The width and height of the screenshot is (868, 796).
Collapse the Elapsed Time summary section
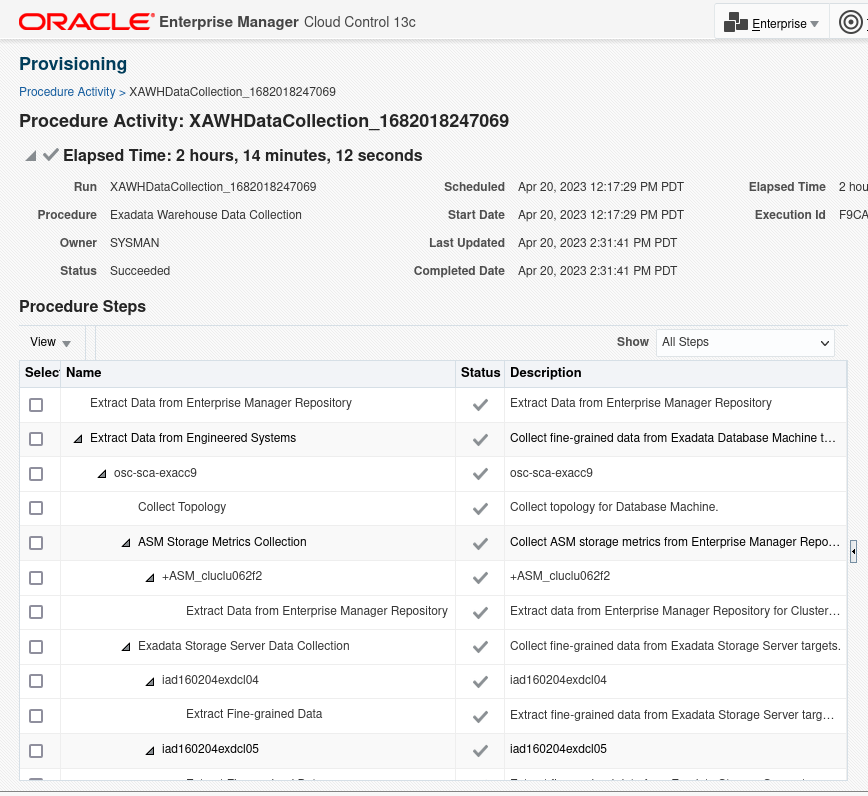31,156
